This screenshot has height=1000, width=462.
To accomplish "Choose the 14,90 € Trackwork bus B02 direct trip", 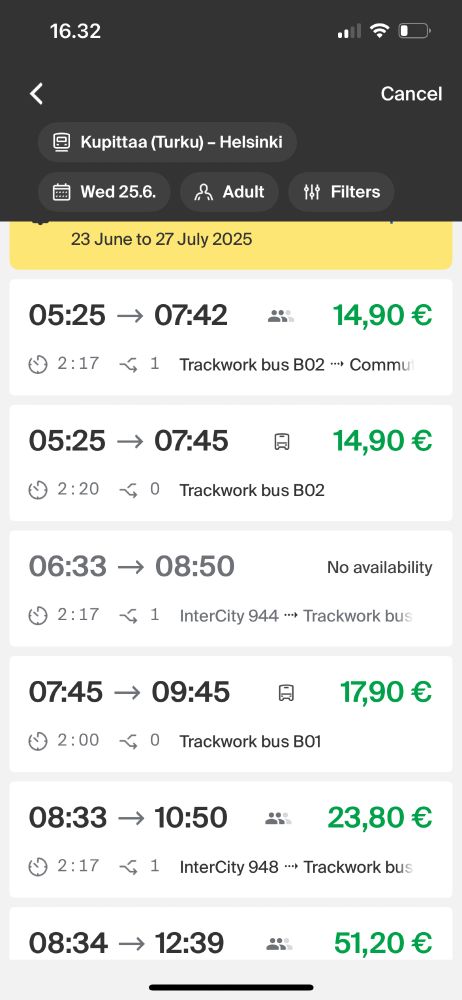I will coord(231,462).
